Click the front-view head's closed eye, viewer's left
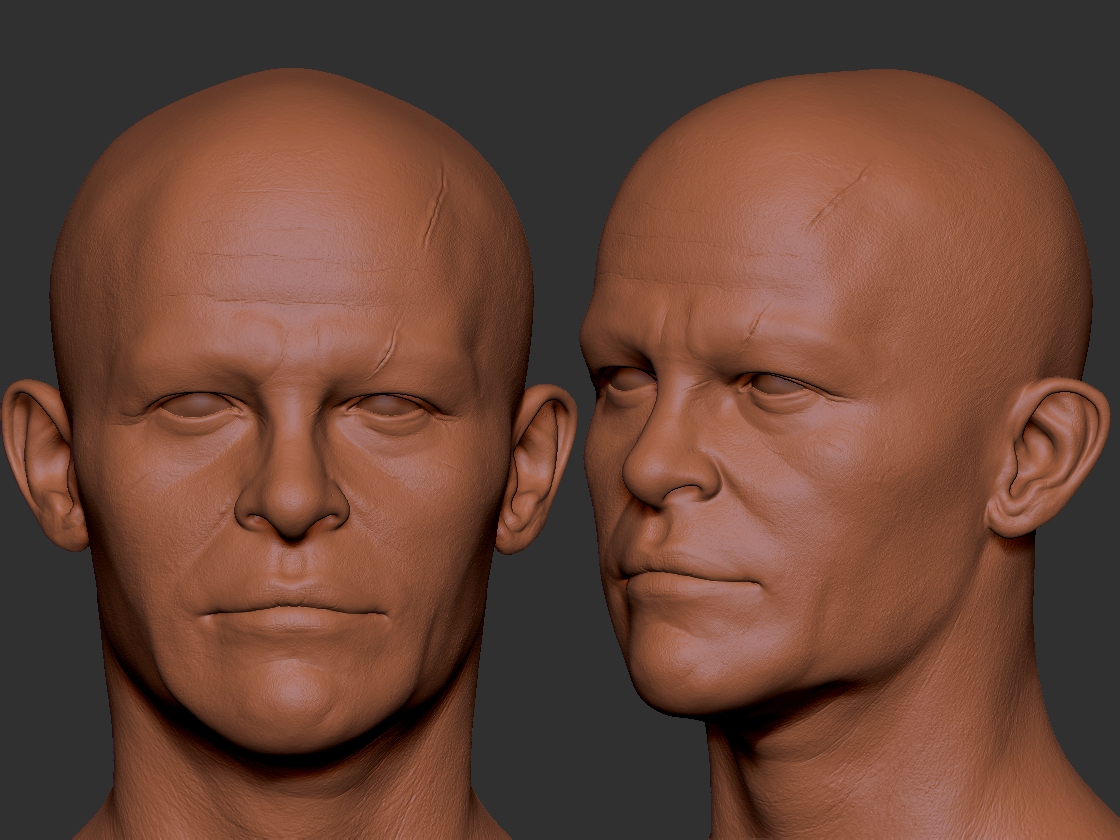The height and width of the screenshot is (840, 1120). pyautogui.click(x=193, y=407)
